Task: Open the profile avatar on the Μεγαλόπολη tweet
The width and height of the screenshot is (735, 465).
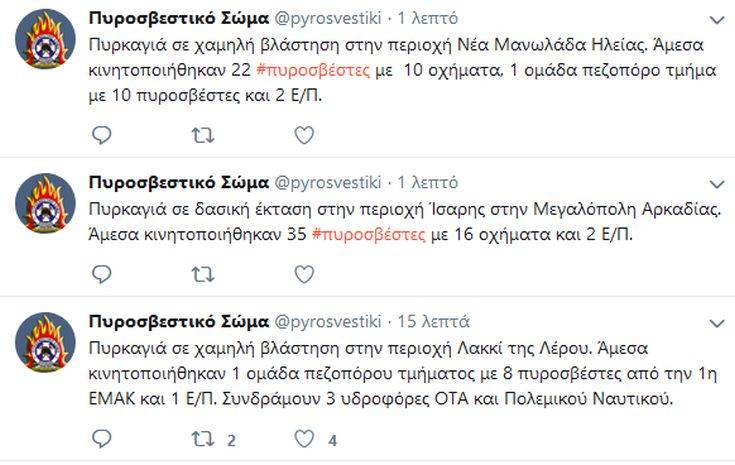Action: click(x=45, y=205)
